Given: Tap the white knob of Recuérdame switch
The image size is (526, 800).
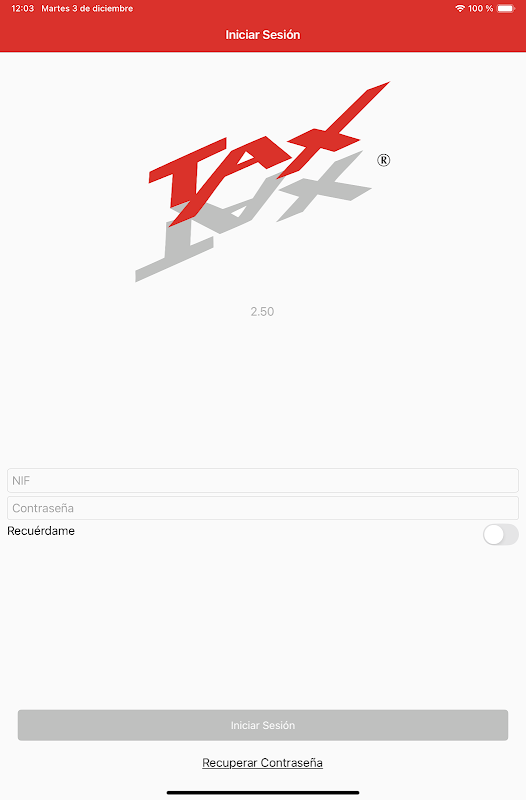Looking at the screenshot, I should 494,535.
